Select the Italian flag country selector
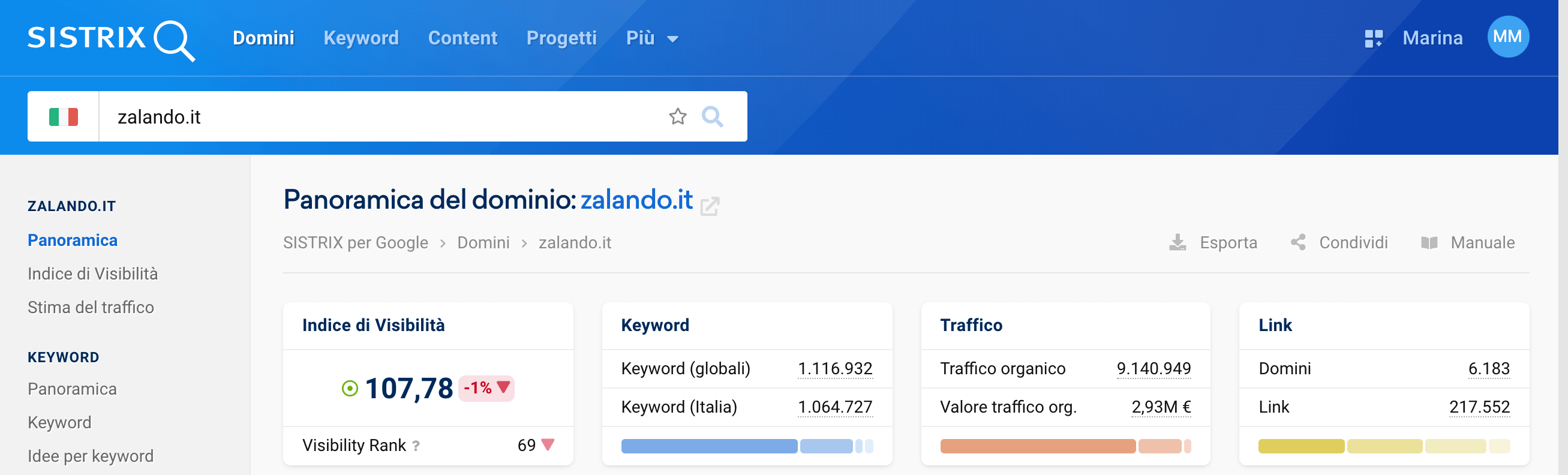Viewport: 1568px width, 475px height. pyautogui.click(x=64, y=116)
